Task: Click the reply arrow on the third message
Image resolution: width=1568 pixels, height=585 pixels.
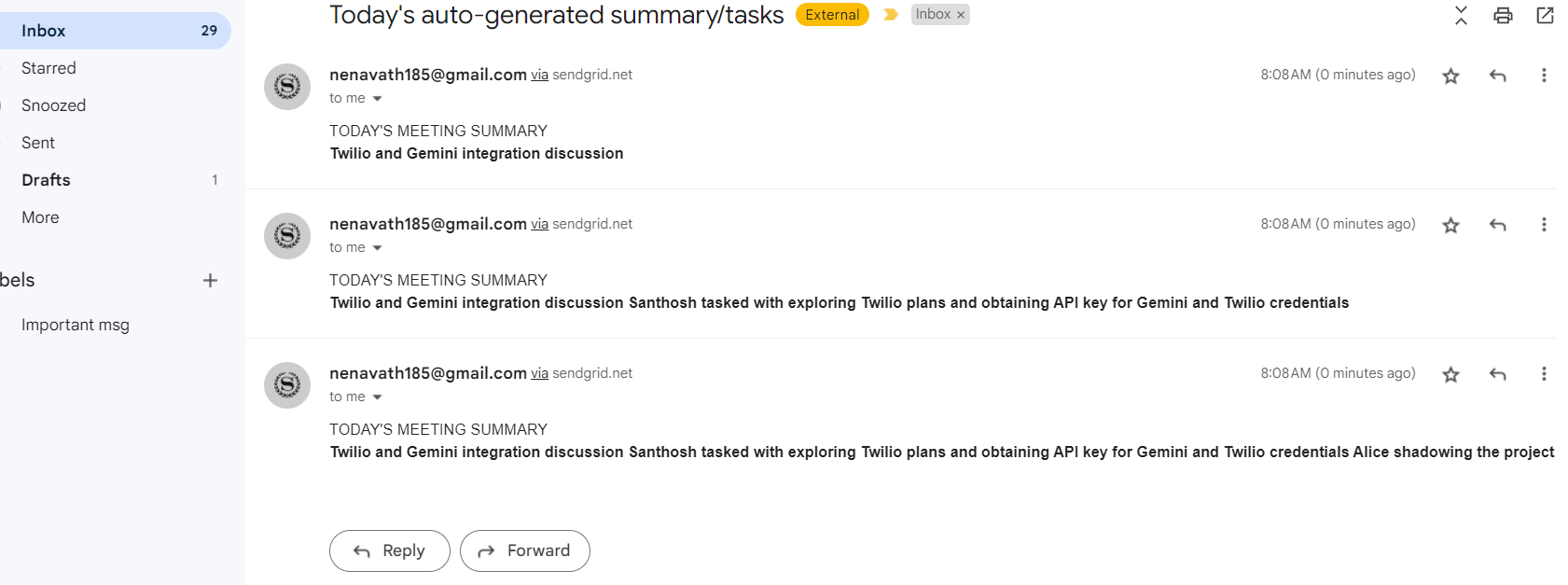Action: (1498, 374)
